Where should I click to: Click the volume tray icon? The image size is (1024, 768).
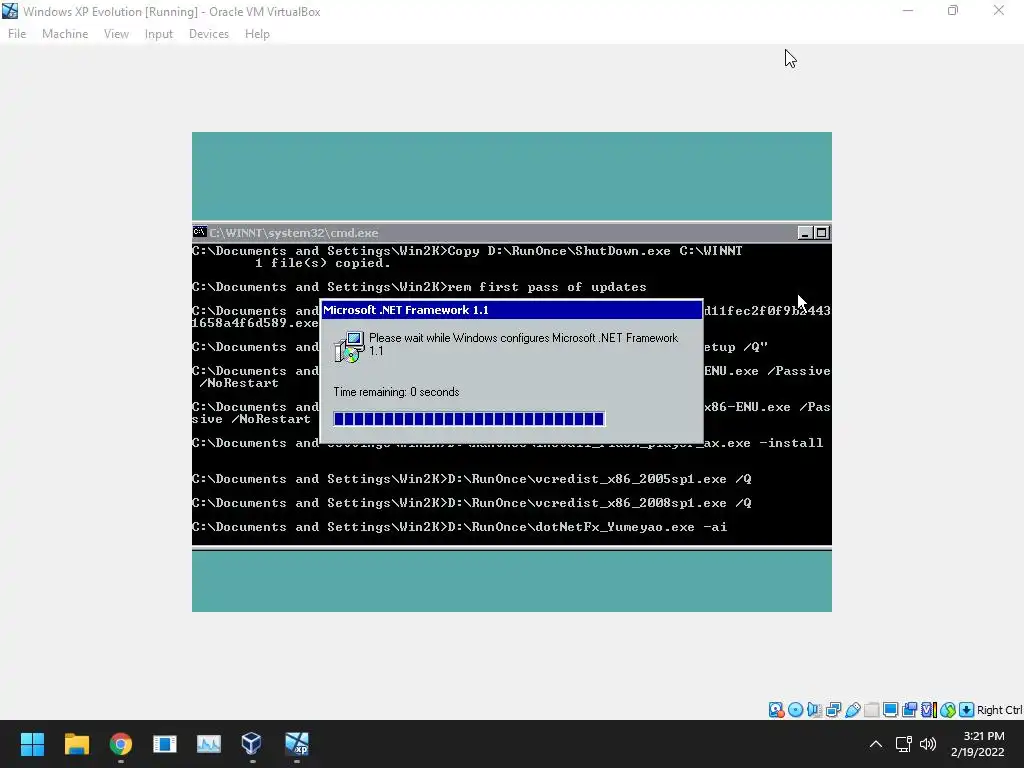tap(927, 744)
